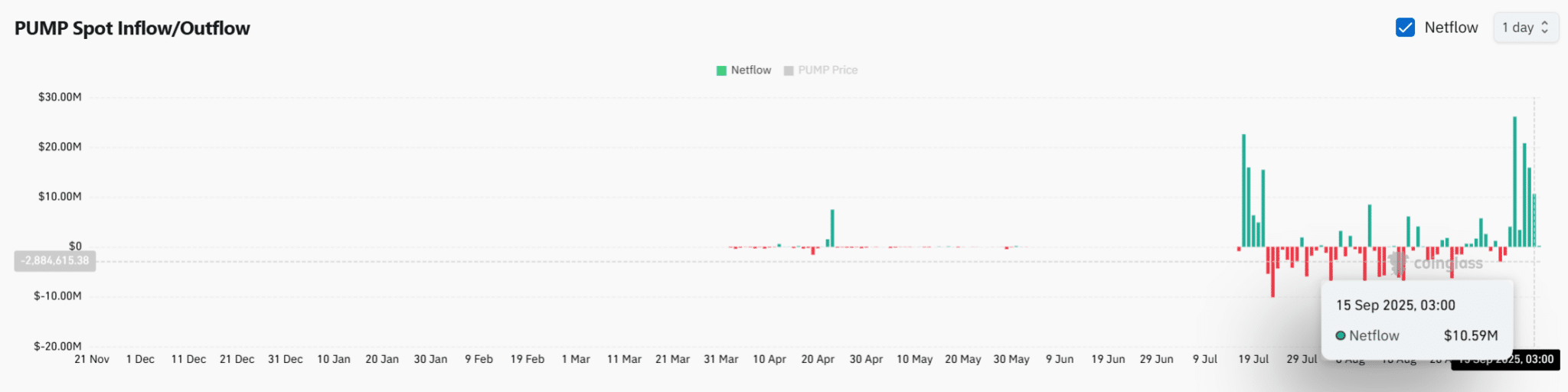Image resolution: width=1568 pixels, height=392 pixels.
Task: Click the 1 Dec x-axis label
Action: pos(140,359)
